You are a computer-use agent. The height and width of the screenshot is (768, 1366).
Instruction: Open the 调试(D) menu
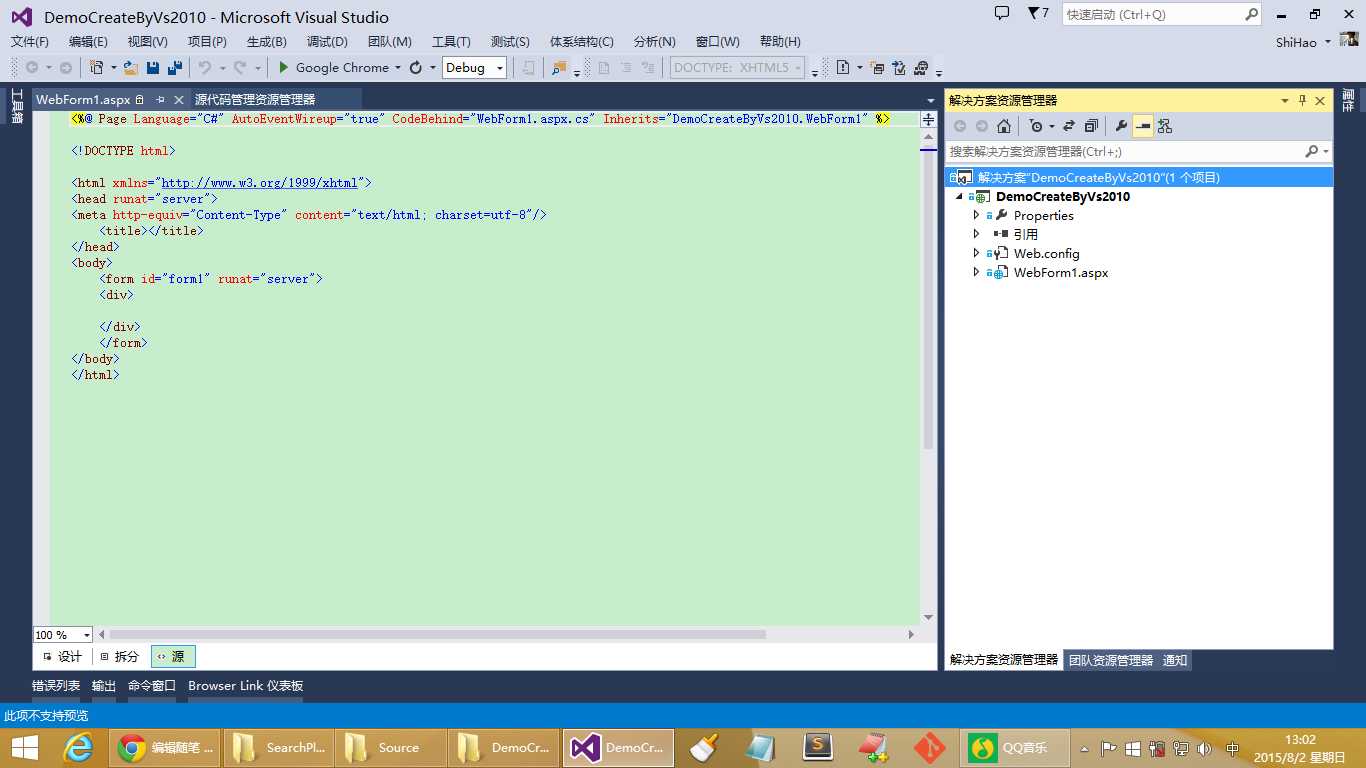point(327,41)
